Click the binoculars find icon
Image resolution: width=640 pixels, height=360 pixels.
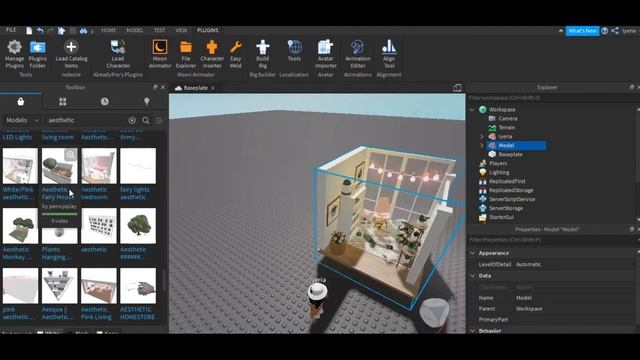click(83, 31)
